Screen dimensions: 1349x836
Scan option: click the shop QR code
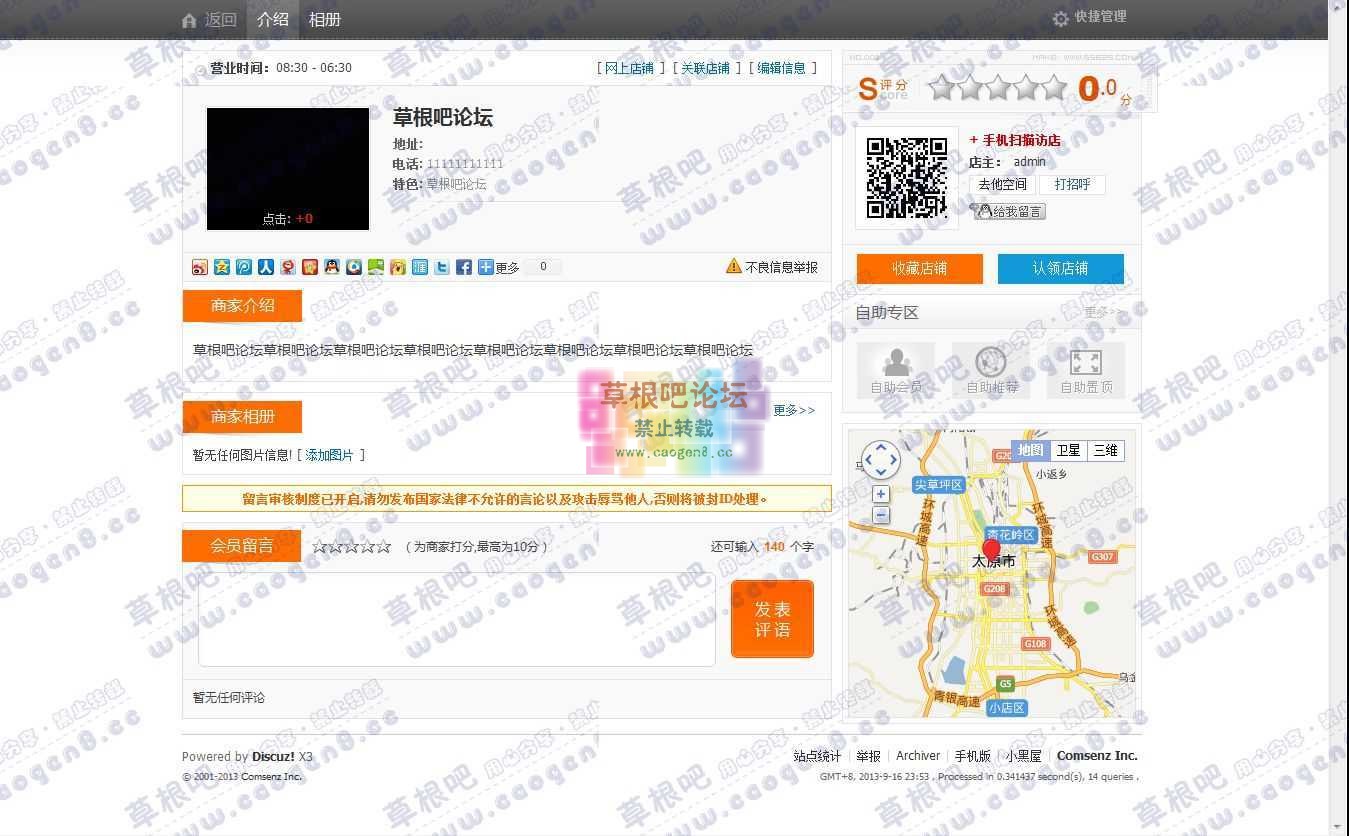point(906,178)
